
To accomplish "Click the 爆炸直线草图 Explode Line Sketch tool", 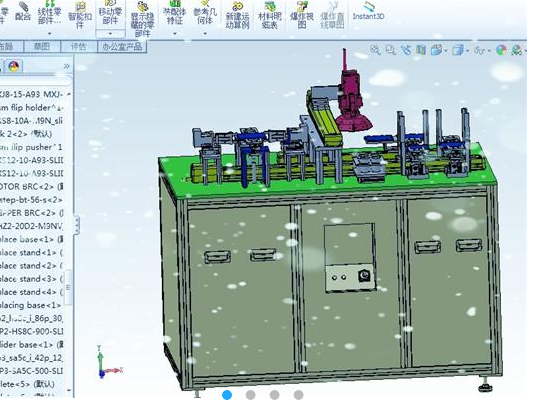I will click(x=332, y=15).
